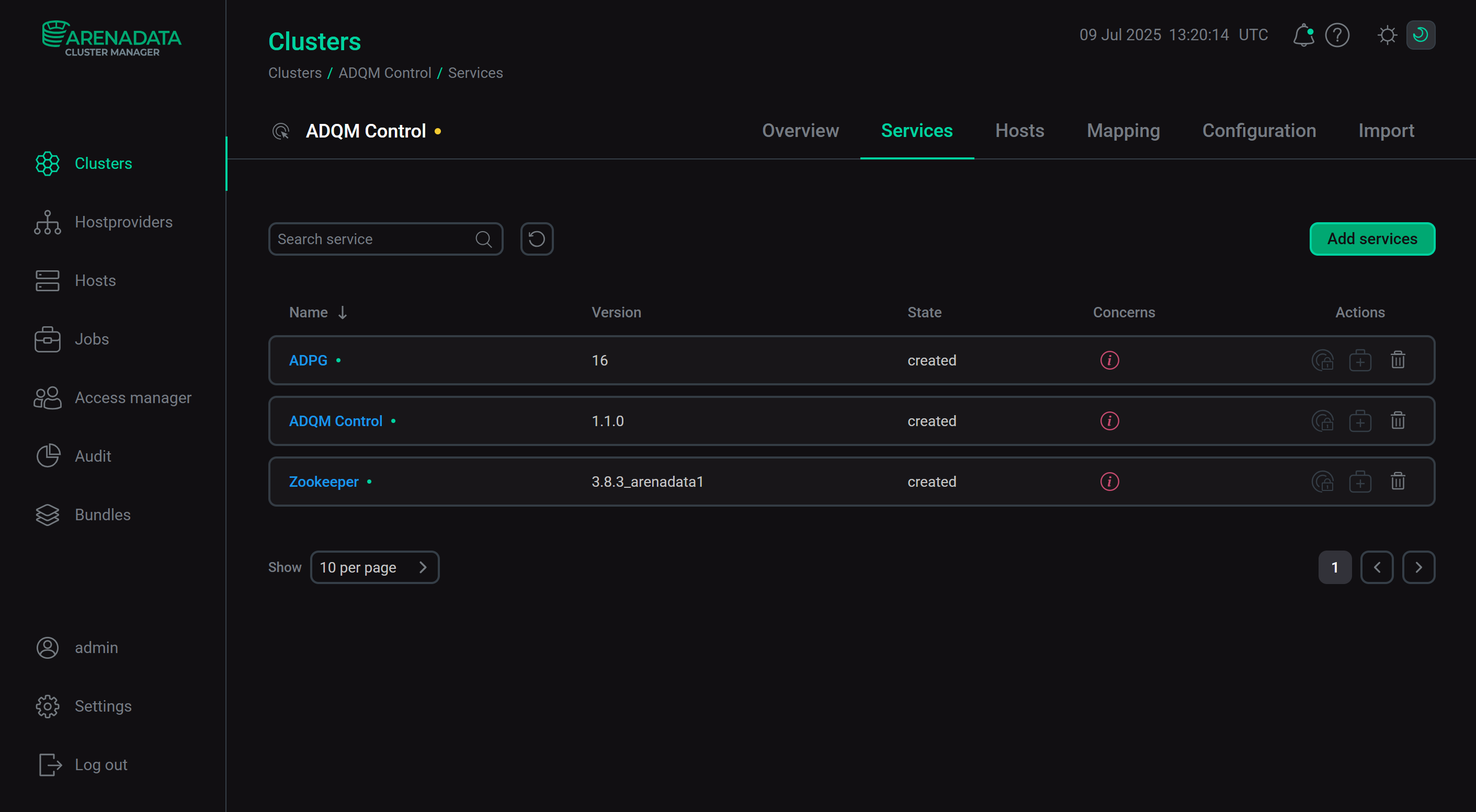Image resolution: width=1476 pixels, height=812 pixels.
Task: Delete the Zookeeper service via trash icon
Action: 1398,482
